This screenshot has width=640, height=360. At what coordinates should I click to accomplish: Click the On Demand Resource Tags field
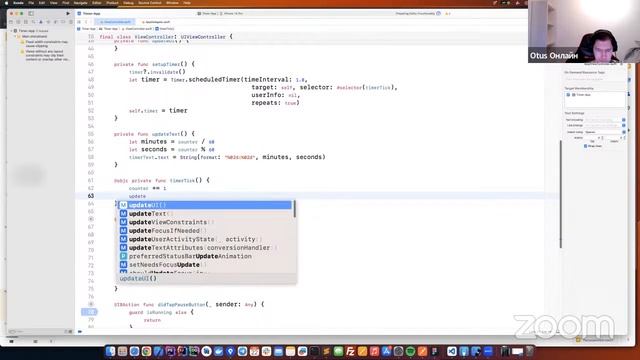tap(594, 79)
